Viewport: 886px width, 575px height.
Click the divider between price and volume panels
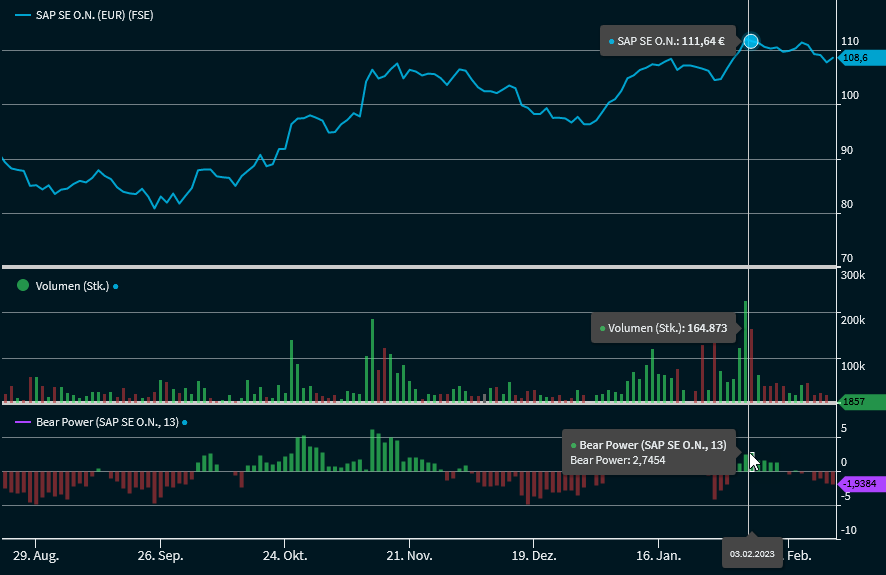pyautogui.click(x=418, y=267)
